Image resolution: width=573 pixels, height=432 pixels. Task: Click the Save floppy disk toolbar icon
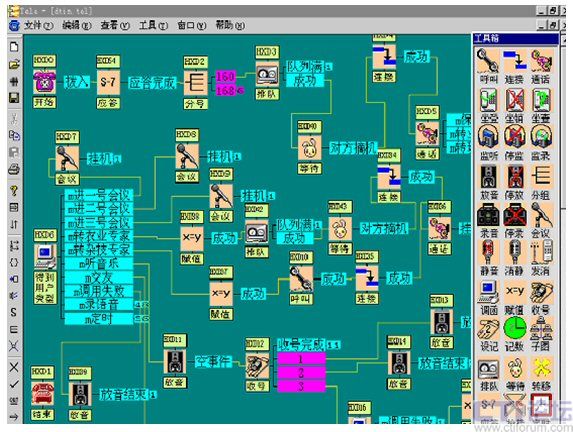(x=14, y=98)
